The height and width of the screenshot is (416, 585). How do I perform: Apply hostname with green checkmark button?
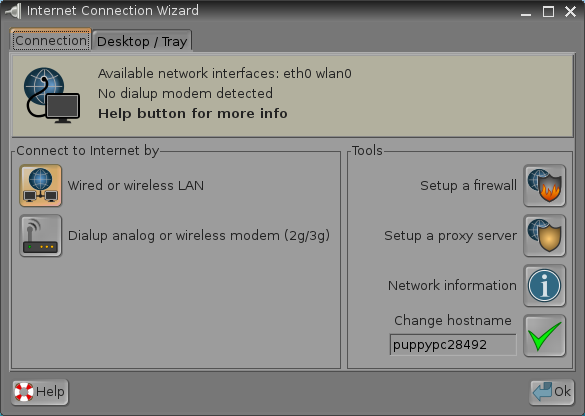pos(544,335)
